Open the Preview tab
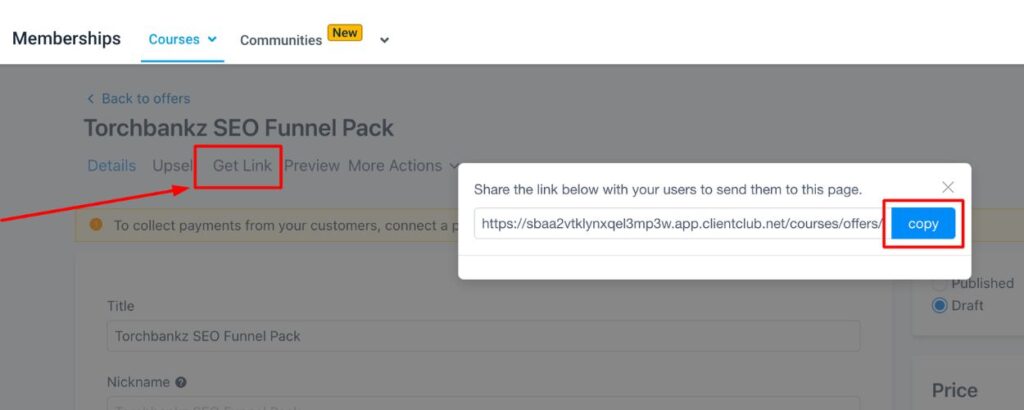Screen dimensions: 1024x410 point(312,166)
